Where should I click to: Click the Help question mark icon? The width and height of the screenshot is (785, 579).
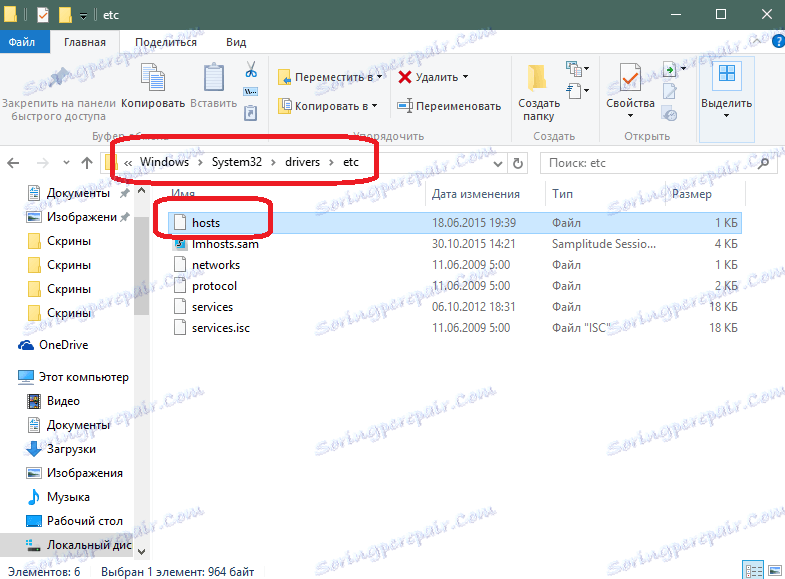pos(778,42)
